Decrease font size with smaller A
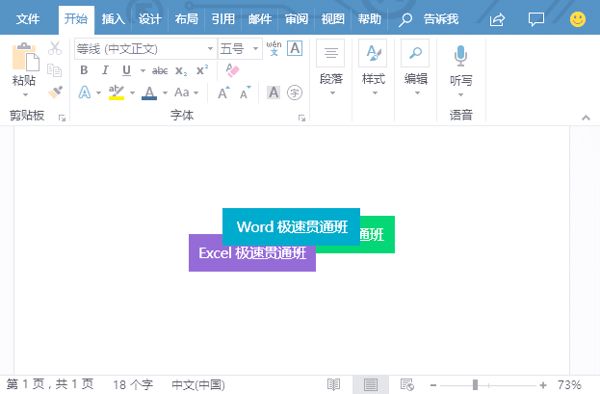Viewport: 600px width, 394px height. click(x=245, y=93)
